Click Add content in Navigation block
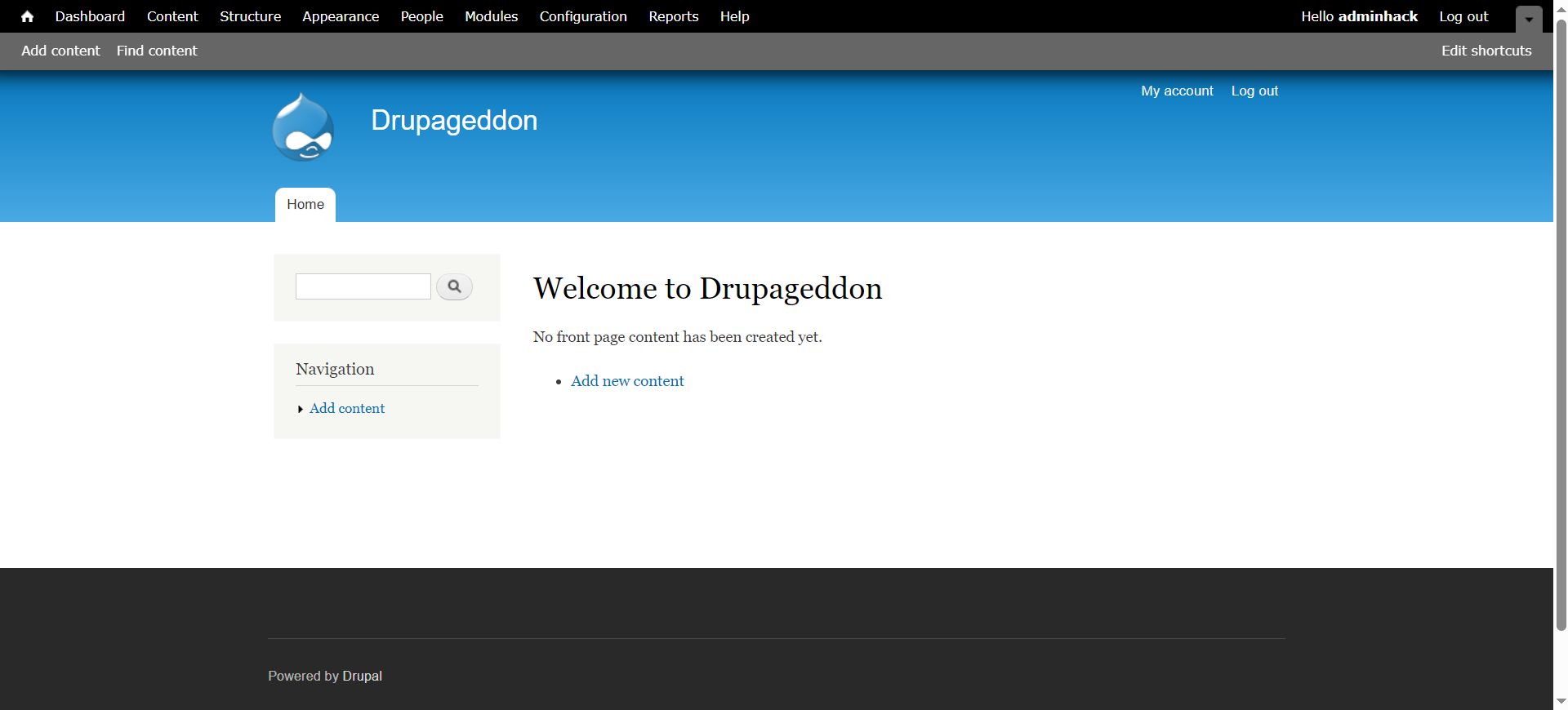The height and width of the screenshot is (710, 1568). (347, 408)
